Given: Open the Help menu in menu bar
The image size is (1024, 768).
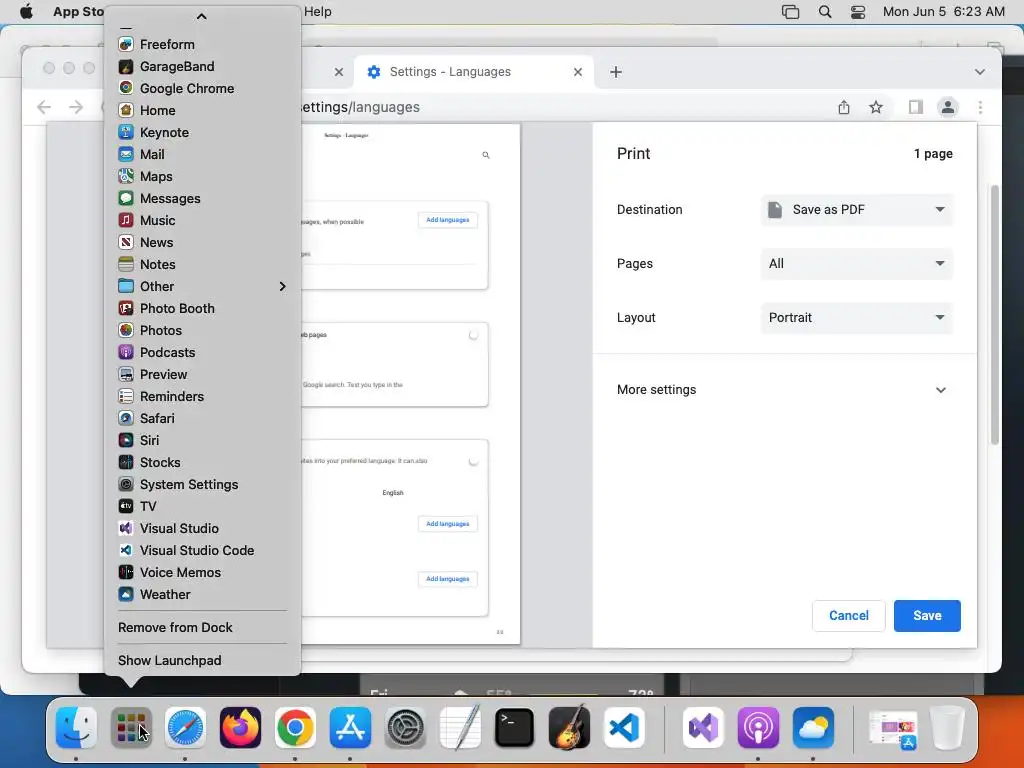Looking at the screenshot, I should [x=317, y=12].
